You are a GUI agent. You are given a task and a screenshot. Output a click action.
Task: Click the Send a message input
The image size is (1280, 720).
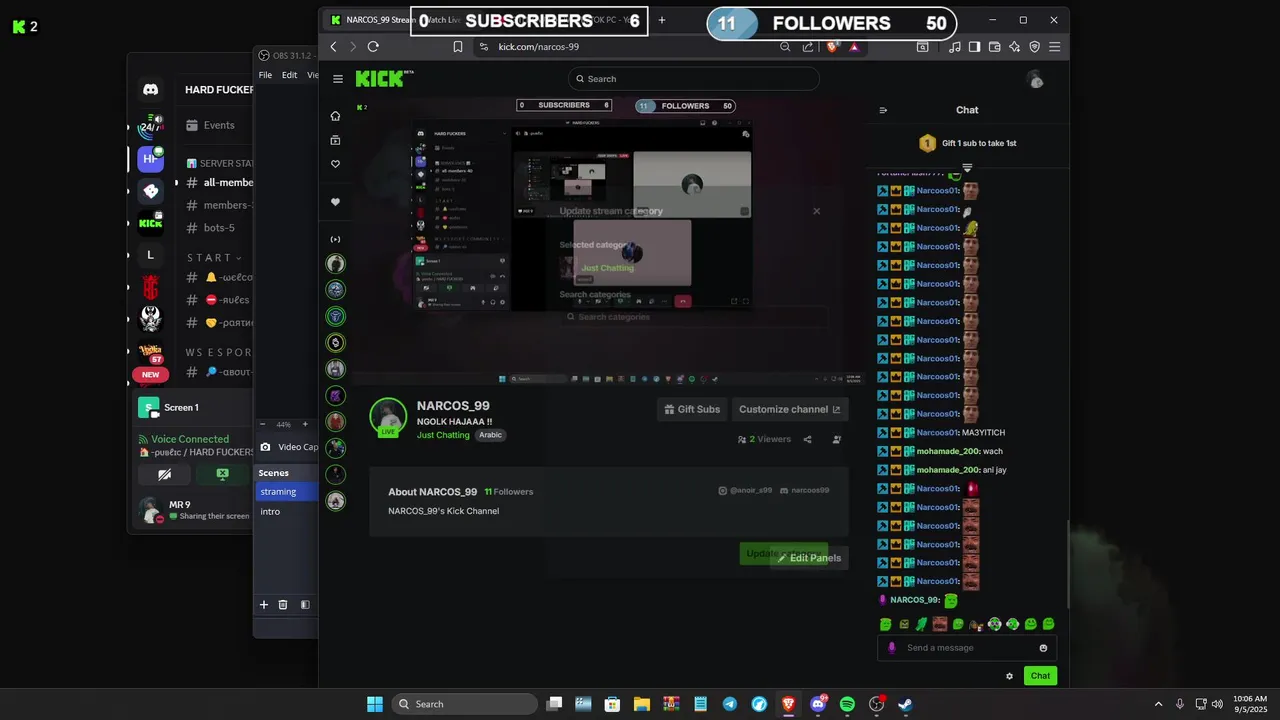coord(968,648)
